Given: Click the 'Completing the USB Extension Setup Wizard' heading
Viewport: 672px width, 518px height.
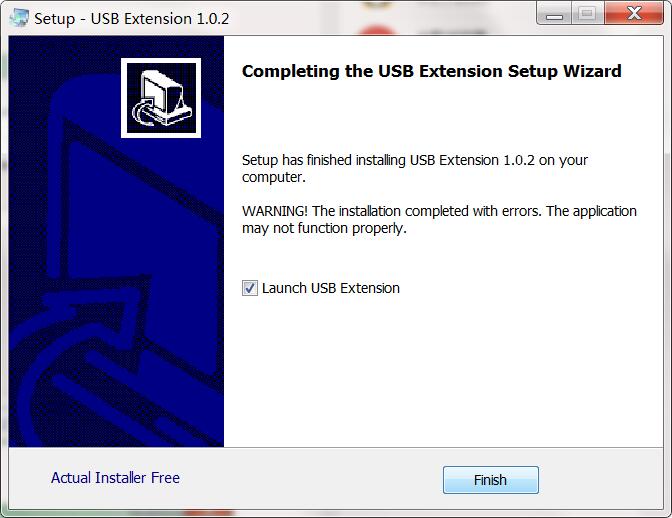Looking at the screenshot, I should point(432,71).
